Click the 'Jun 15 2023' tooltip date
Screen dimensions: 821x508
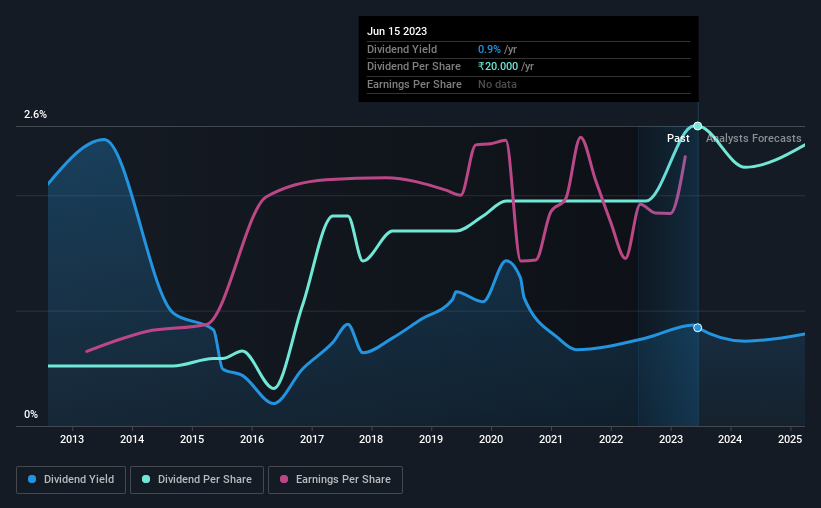coord(397,31)
